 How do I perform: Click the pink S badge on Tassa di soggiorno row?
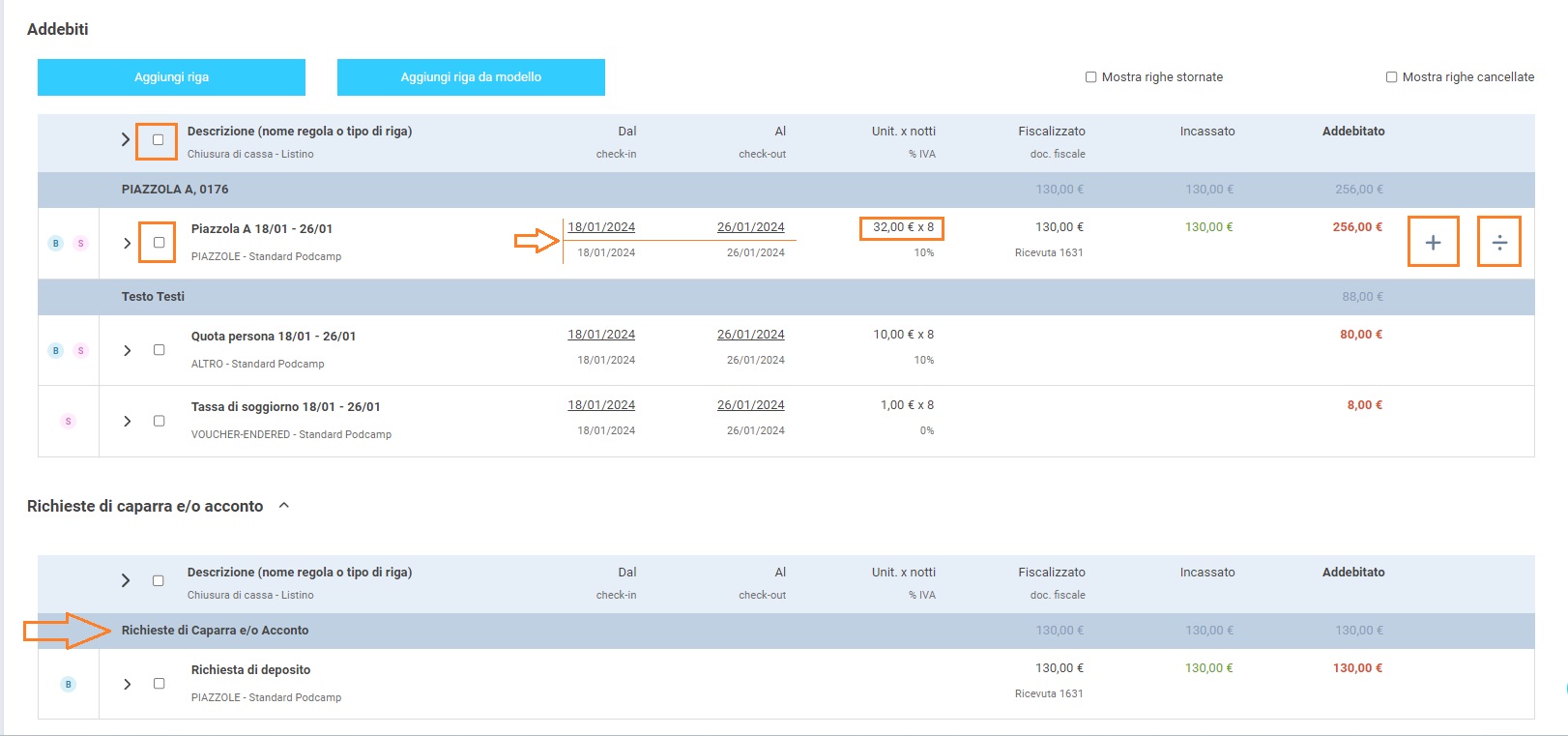coord(68,422)
